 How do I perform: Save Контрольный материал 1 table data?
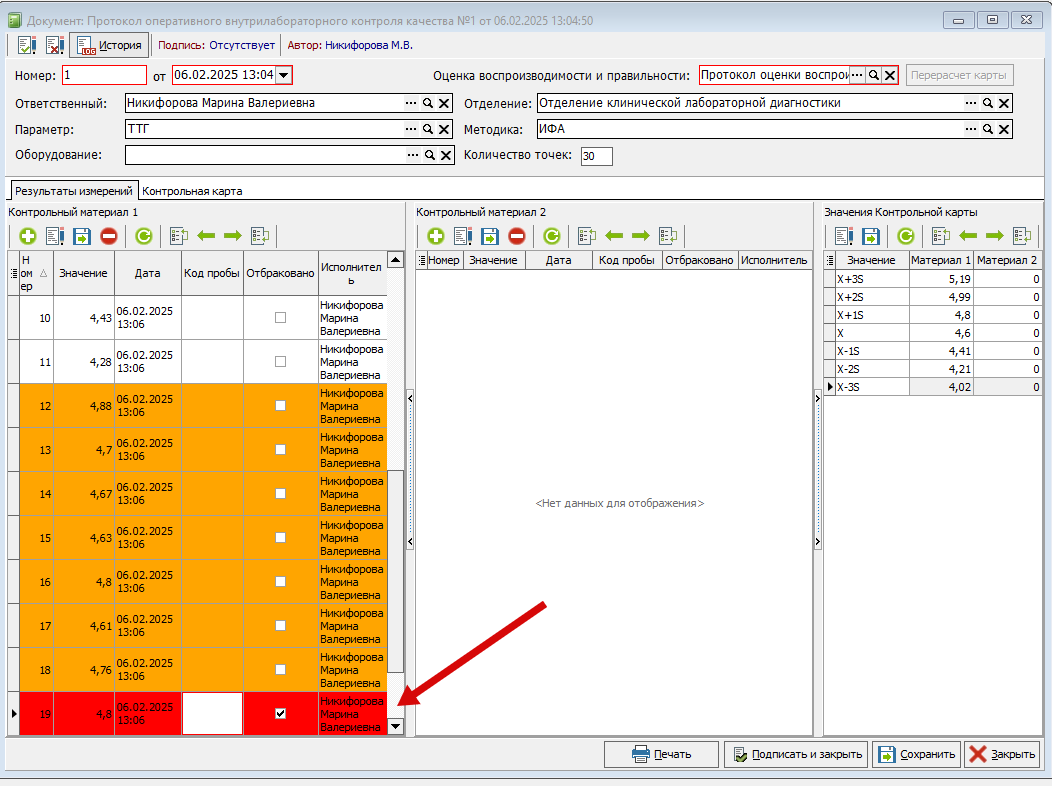click(x=82, y=236)
